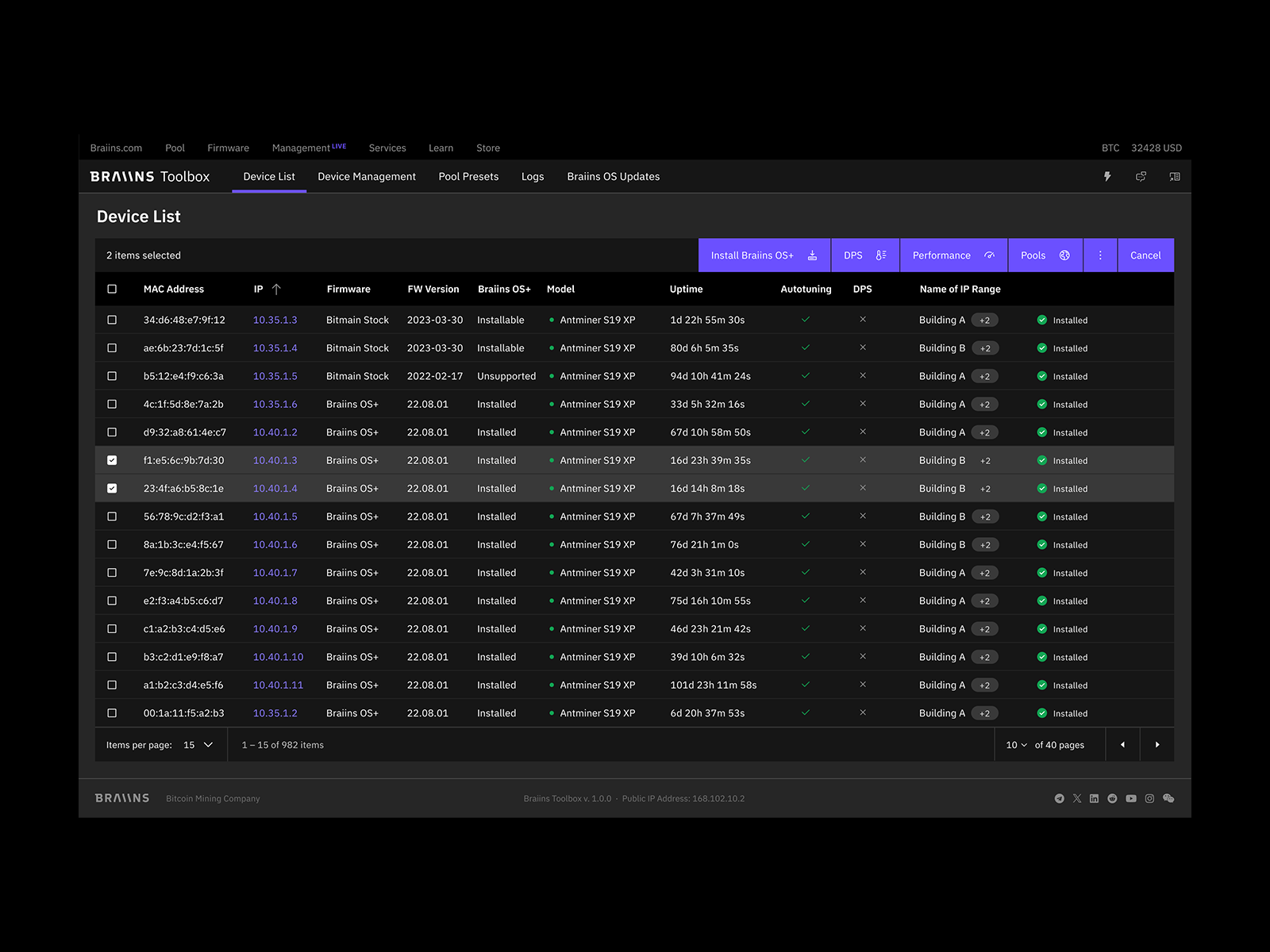Click DPS cross icon for 10.35.1.5 row

863,376
